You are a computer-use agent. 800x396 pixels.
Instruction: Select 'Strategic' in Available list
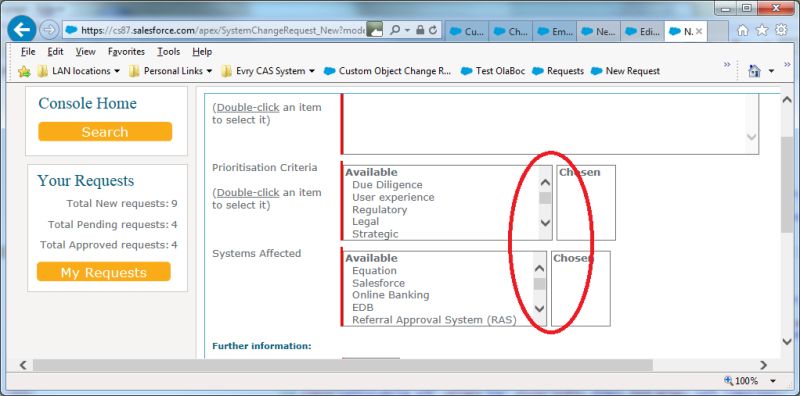375,234
